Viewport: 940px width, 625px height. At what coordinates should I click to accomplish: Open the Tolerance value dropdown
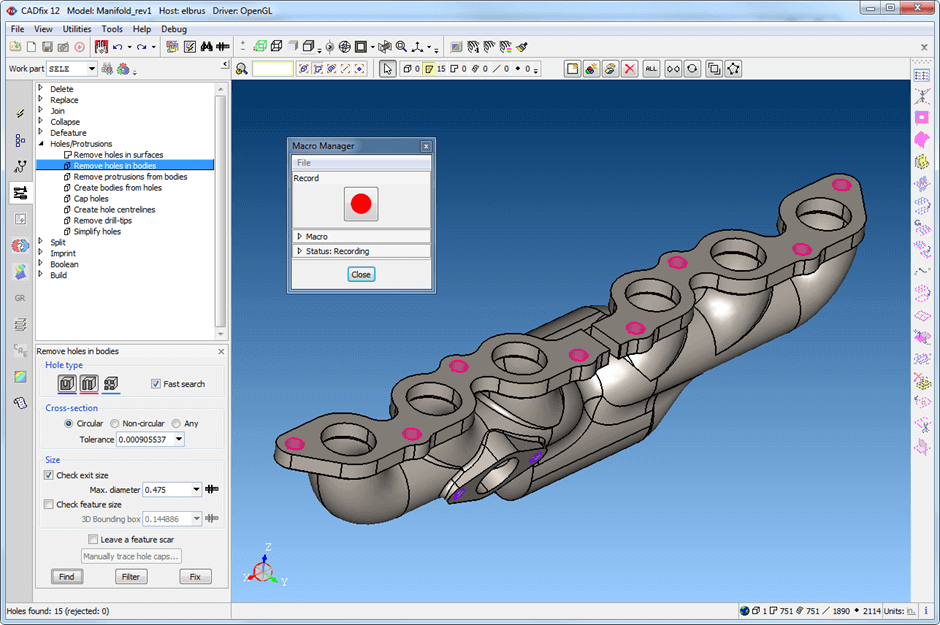click(x=179, y=439)
